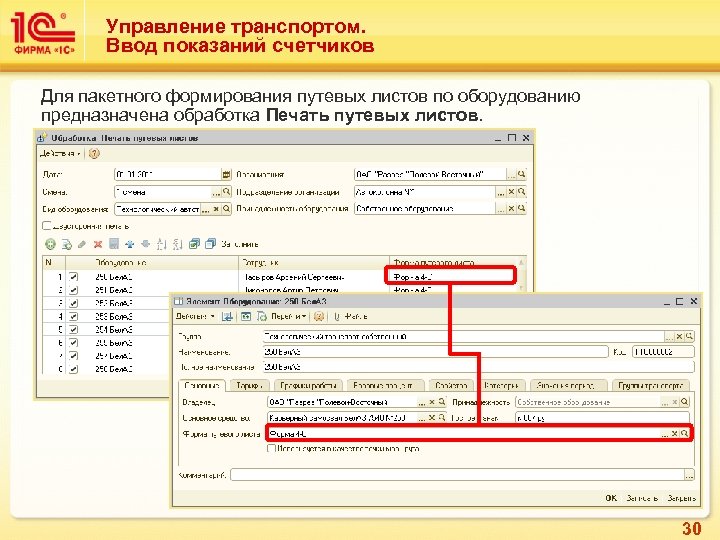Toggle checkbox in table row number 5
The width and height of the screenshot is (720, 540).
(73, 330)
